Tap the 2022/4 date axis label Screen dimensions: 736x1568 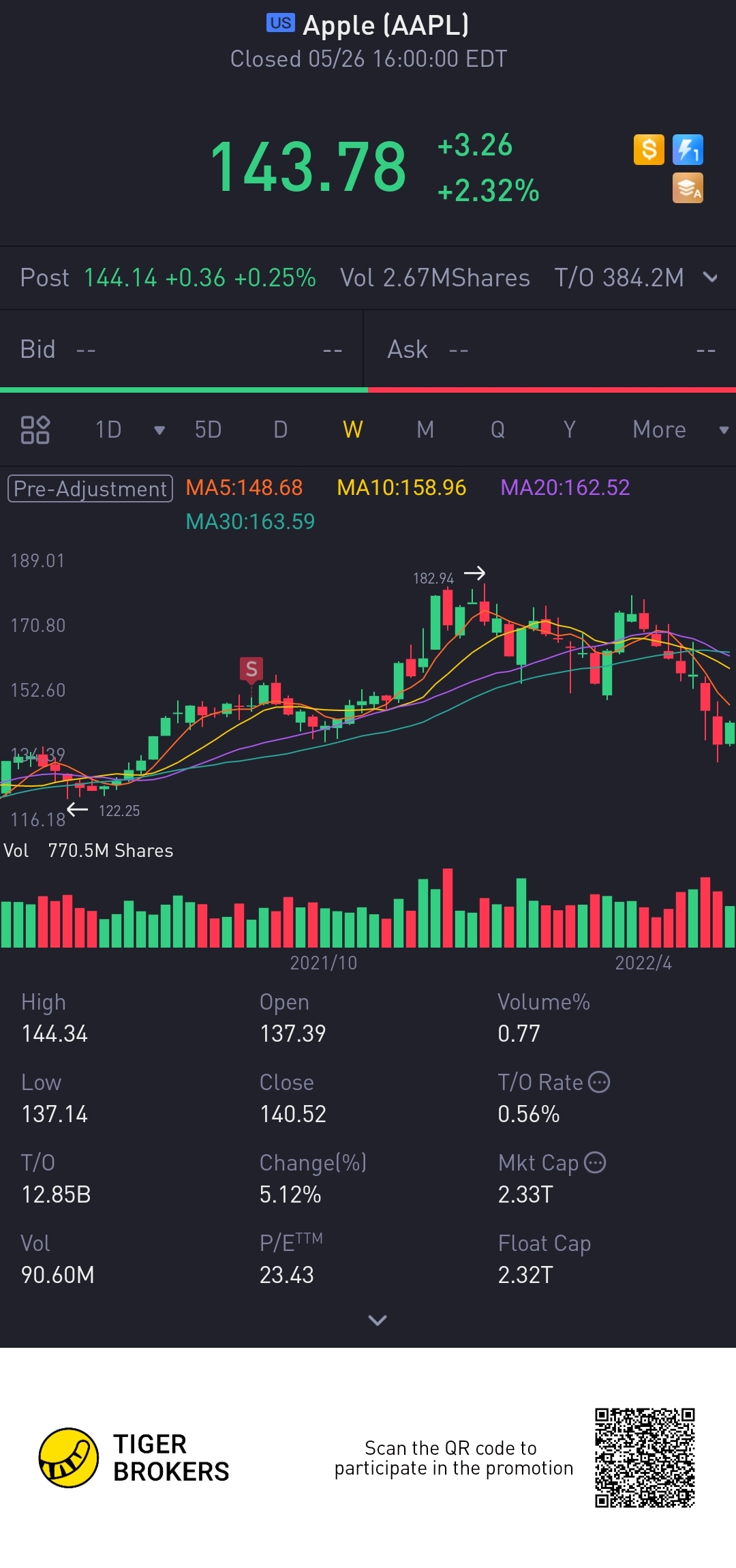[x=643, y=963]
